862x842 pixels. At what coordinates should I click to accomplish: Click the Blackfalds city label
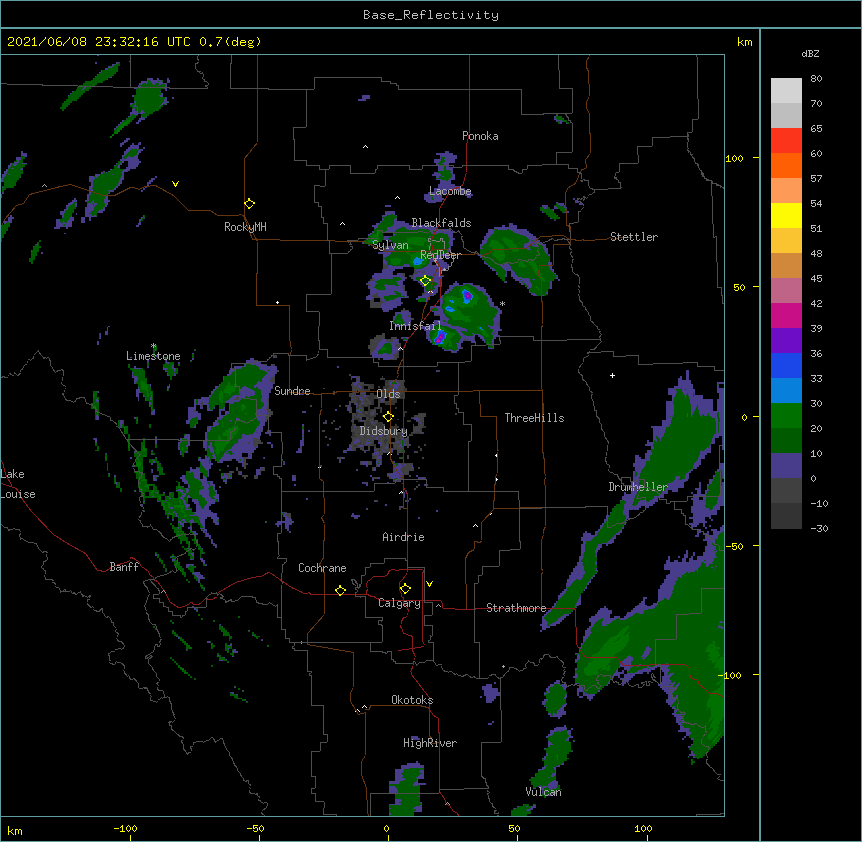pos(441,223)
